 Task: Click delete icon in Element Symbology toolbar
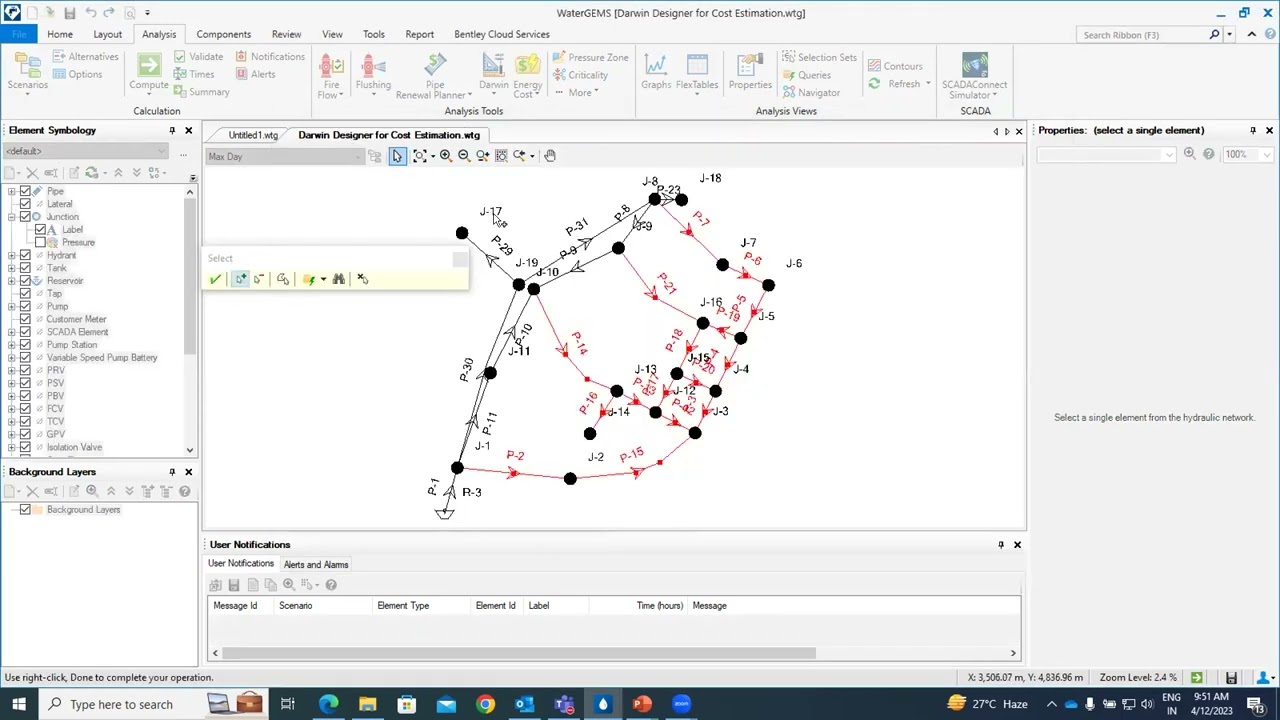tap(32, 173)
